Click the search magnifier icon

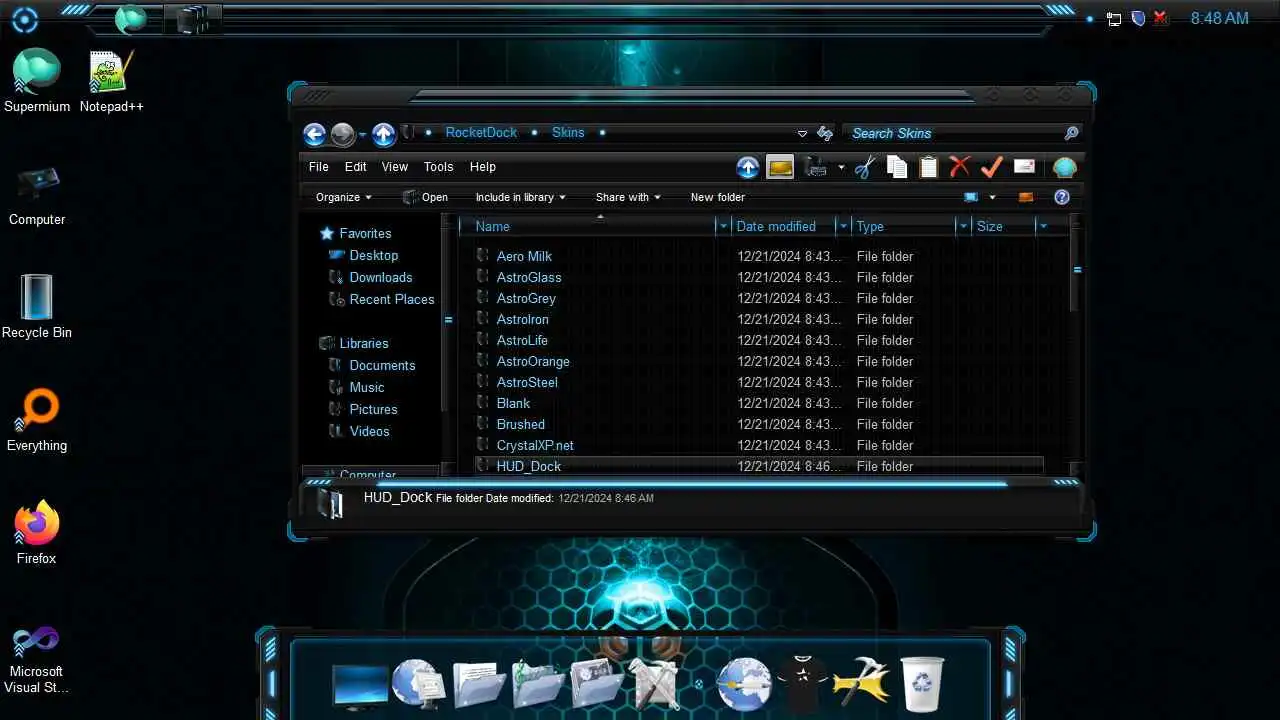[x=1071, y=133]
